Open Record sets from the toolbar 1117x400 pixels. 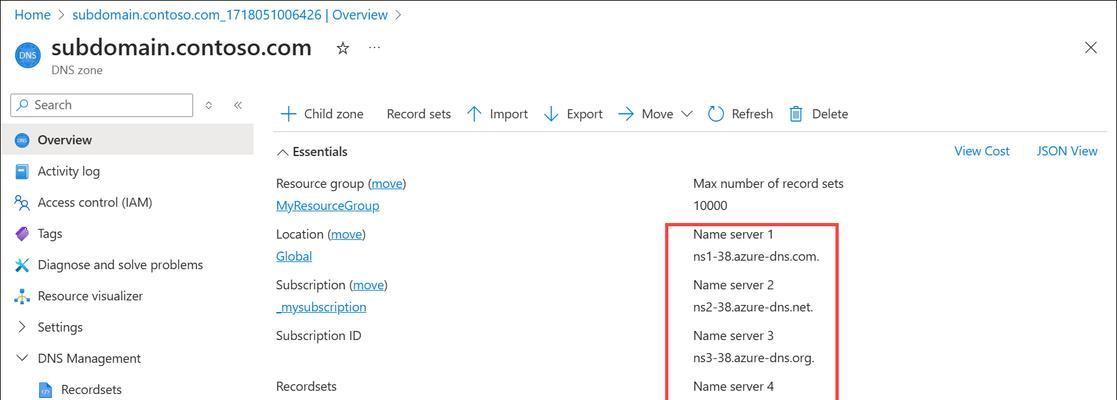[419, 114]
